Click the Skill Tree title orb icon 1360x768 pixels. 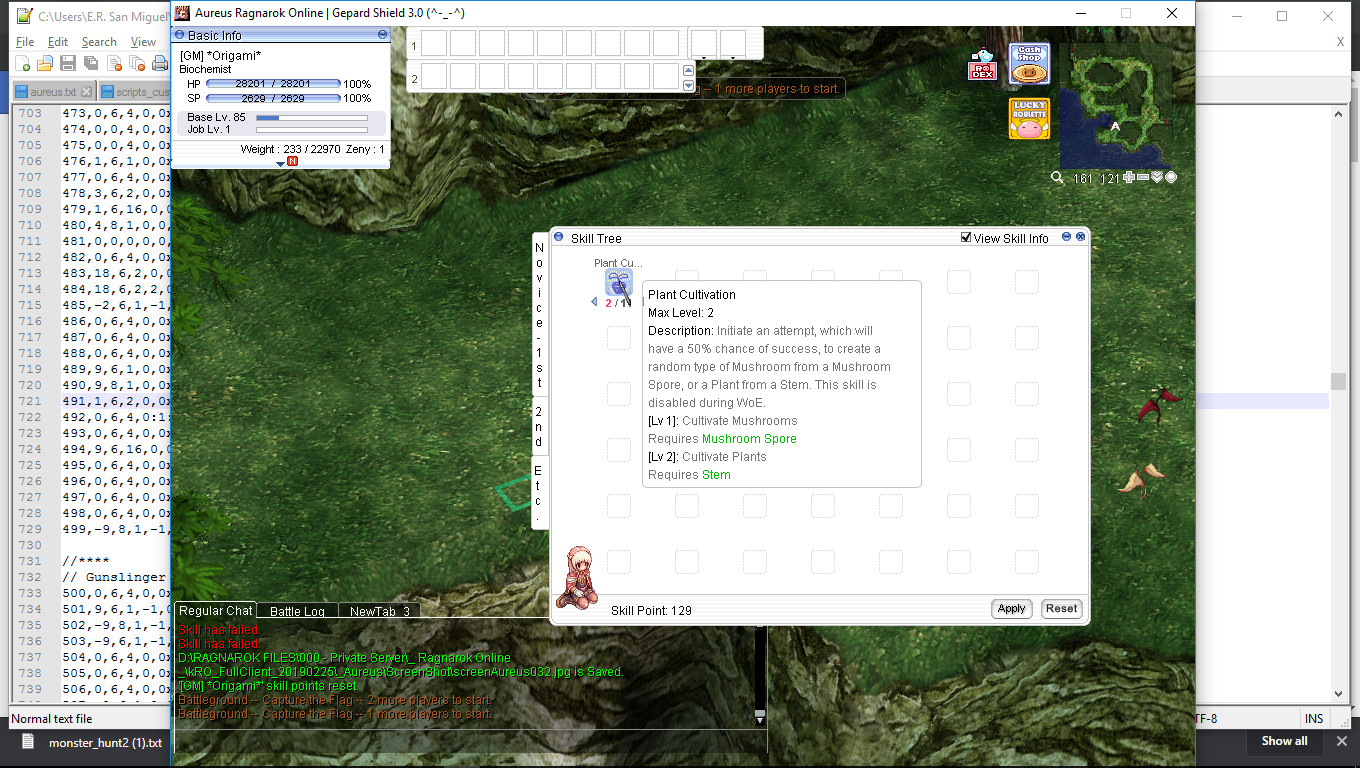(559, 238)
